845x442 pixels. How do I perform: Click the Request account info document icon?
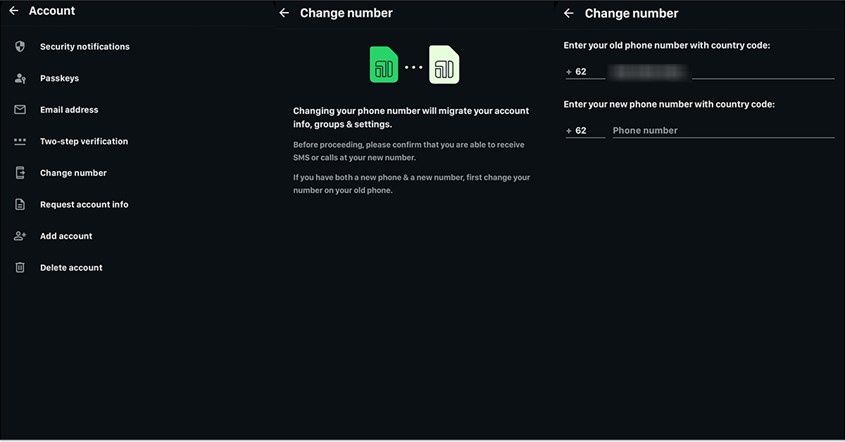coord(20,205)
